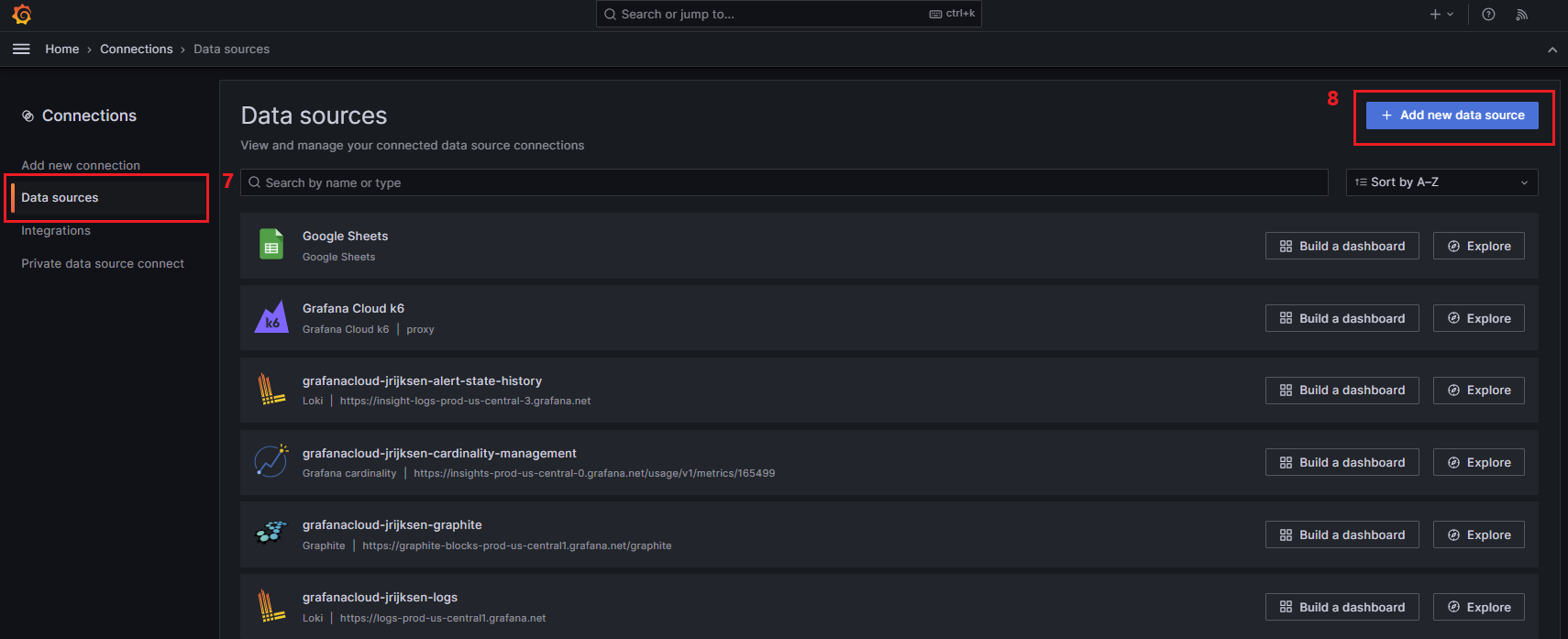Click the plus icon in top bar

click(1435, 15)
